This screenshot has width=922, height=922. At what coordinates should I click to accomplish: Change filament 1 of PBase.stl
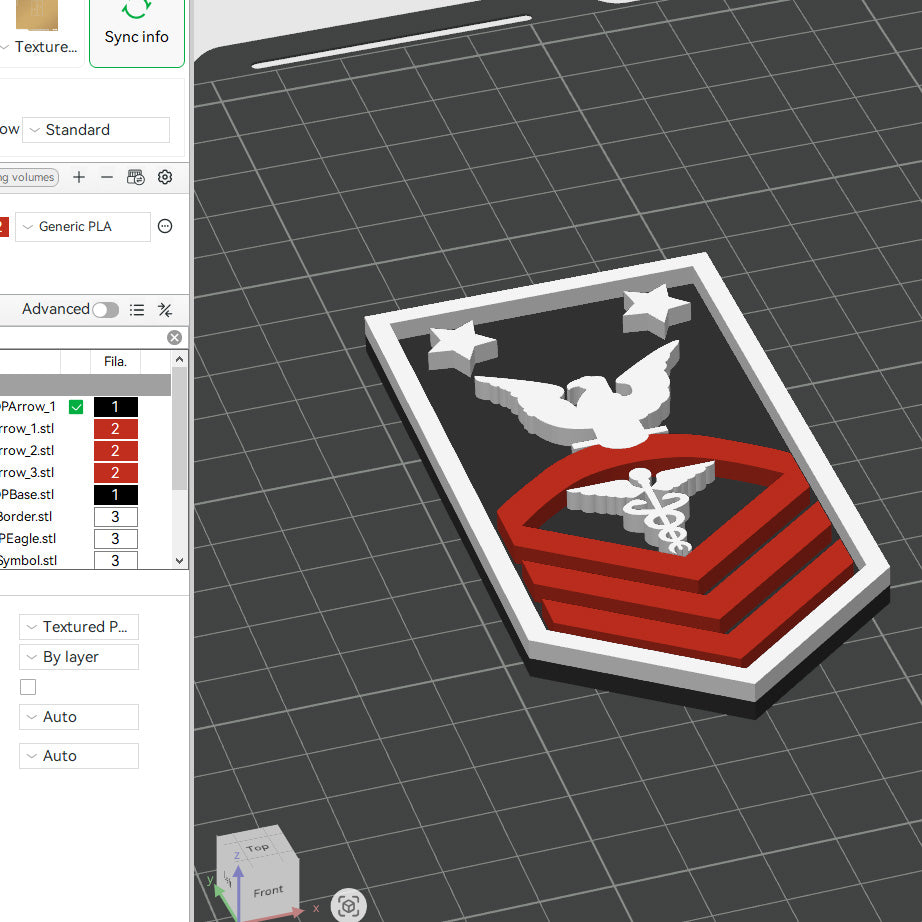tap(116, 495)
